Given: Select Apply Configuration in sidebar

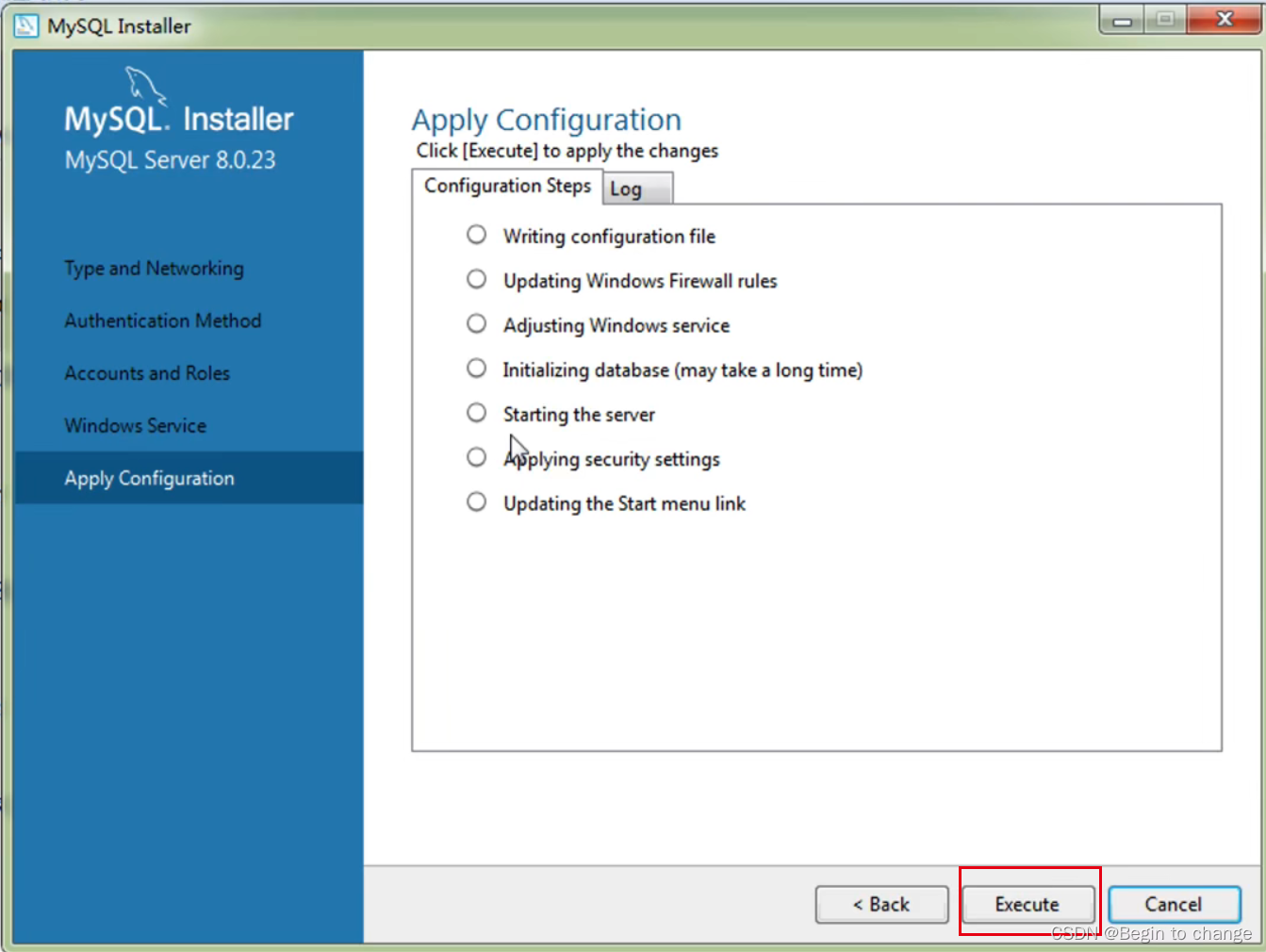Looking at the screenshot, I should [x=189, y=478].
